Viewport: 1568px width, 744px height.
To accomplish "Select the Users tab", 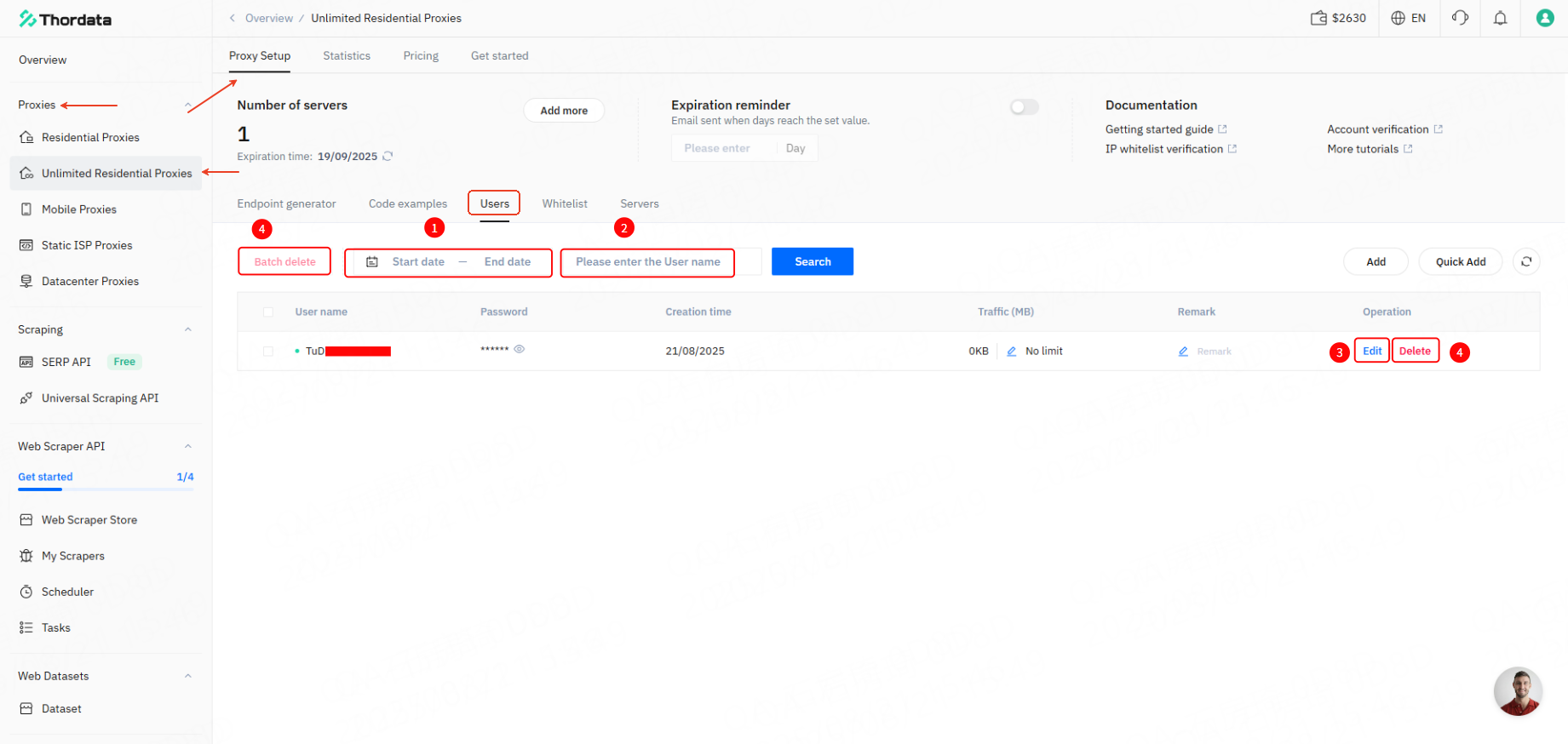I will pos(494,203).
